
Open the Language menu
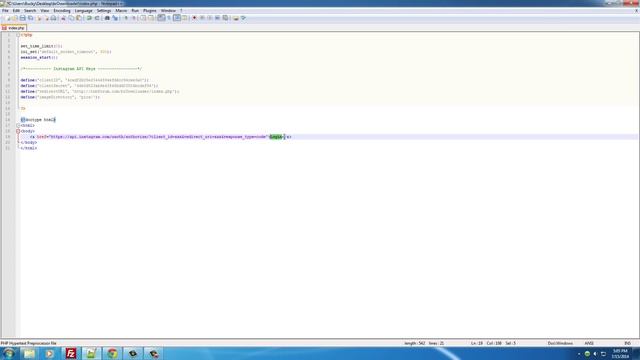click(84, 11)
